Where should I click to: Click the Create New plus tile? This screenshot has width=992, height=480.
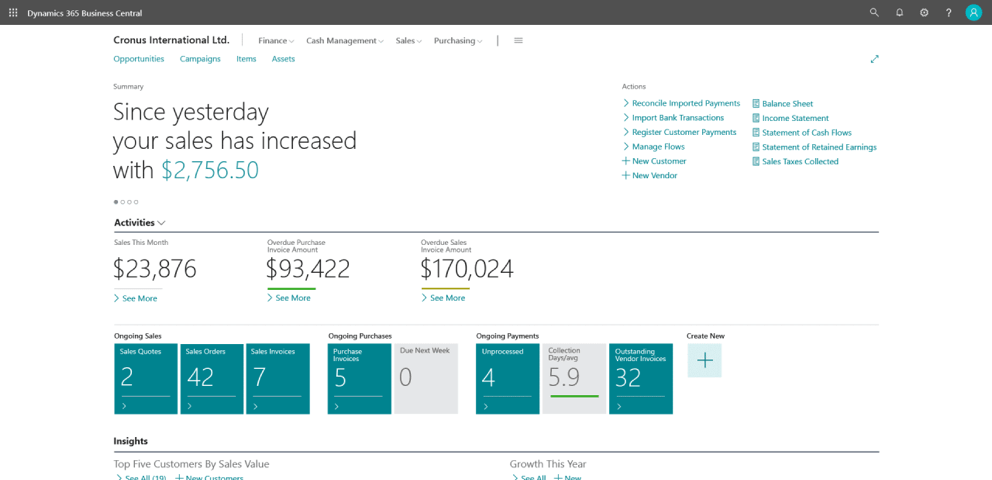tap(704, 361)
